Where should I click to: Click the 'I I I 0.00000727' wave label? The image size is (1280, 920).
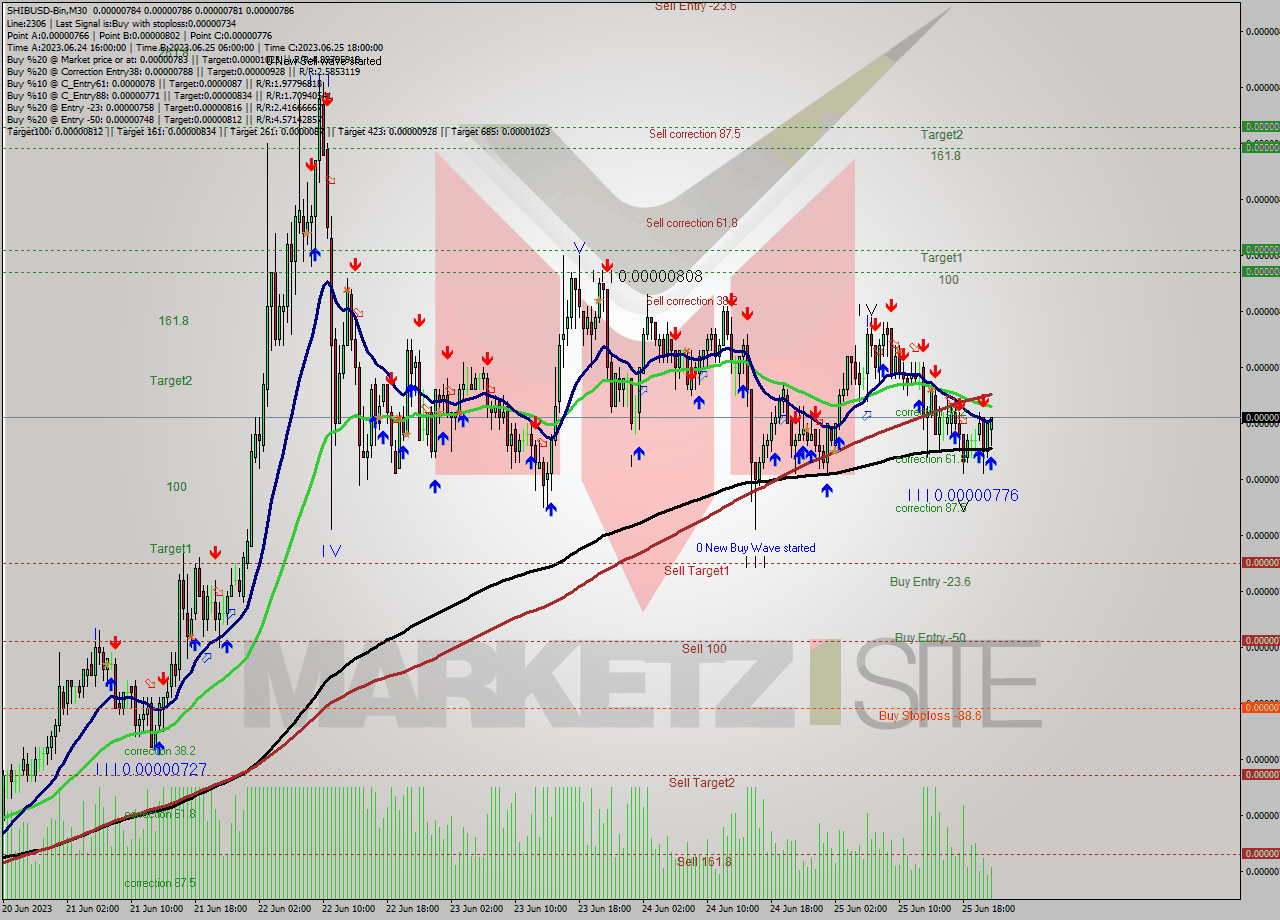152,769
